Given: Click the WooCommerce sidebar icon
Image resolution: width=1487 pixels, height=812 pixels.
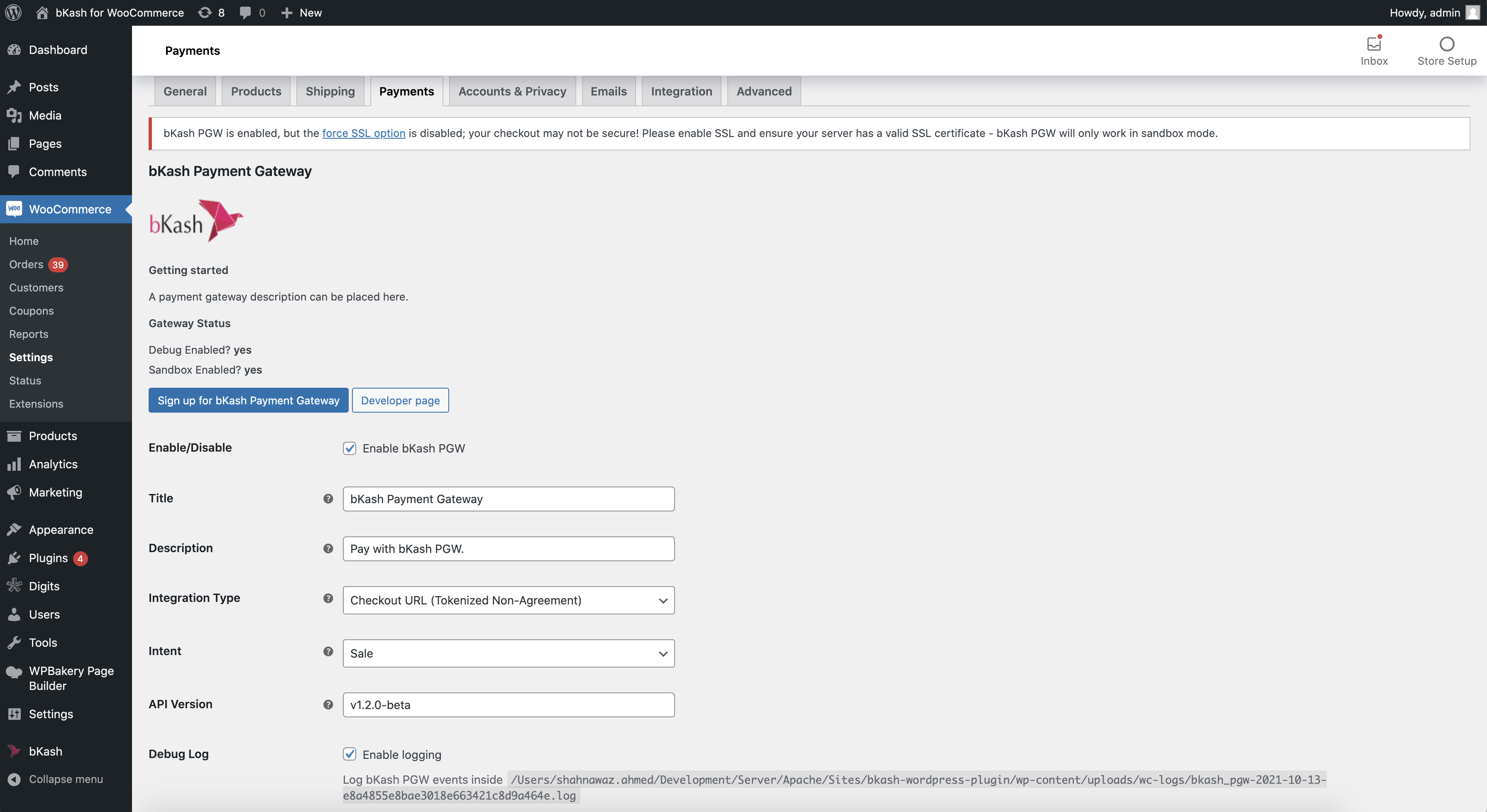Looking at the screenshot, I should [15, 209].
